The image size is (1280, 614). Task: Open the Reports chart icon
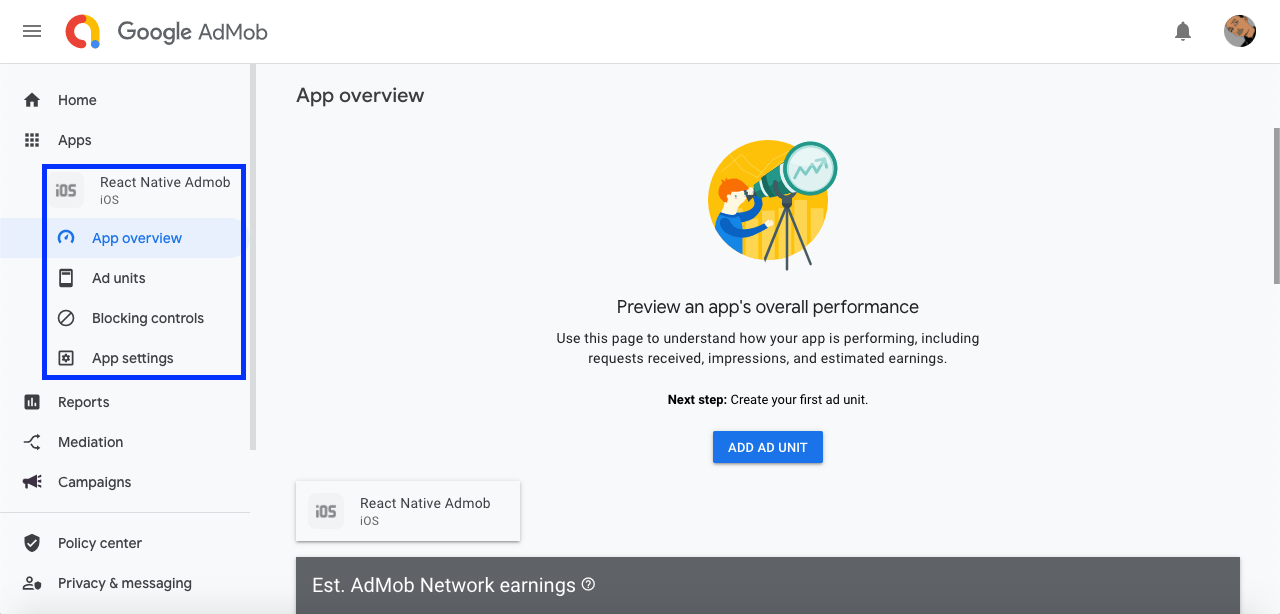[x=31, y=402]
